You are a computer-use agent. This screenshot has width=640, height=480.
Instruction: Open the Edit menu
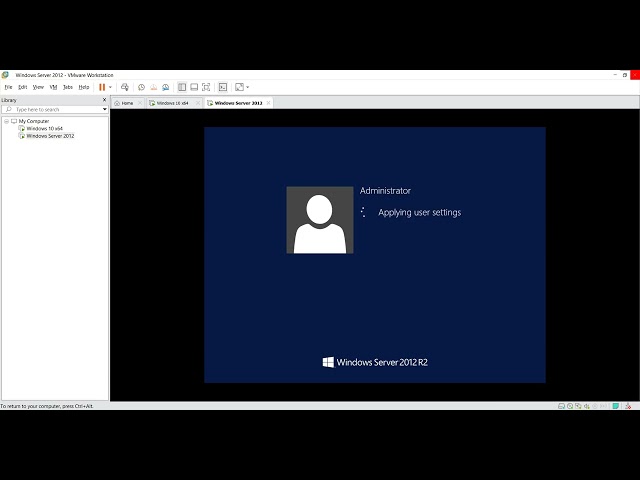(22, 87)
